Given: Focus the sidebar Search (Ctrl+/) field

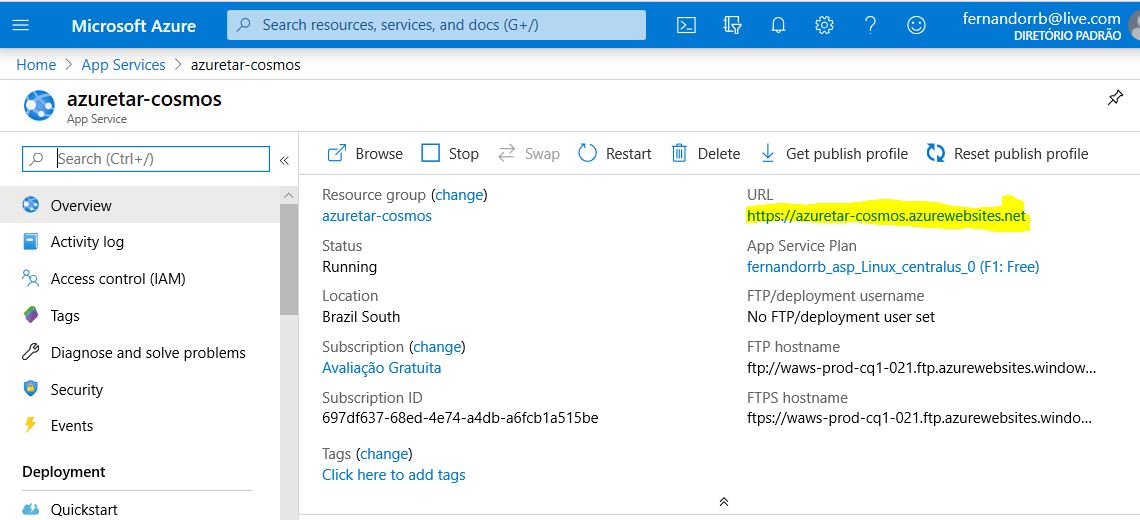Looking at the screenshot, I should click(146, 159).
